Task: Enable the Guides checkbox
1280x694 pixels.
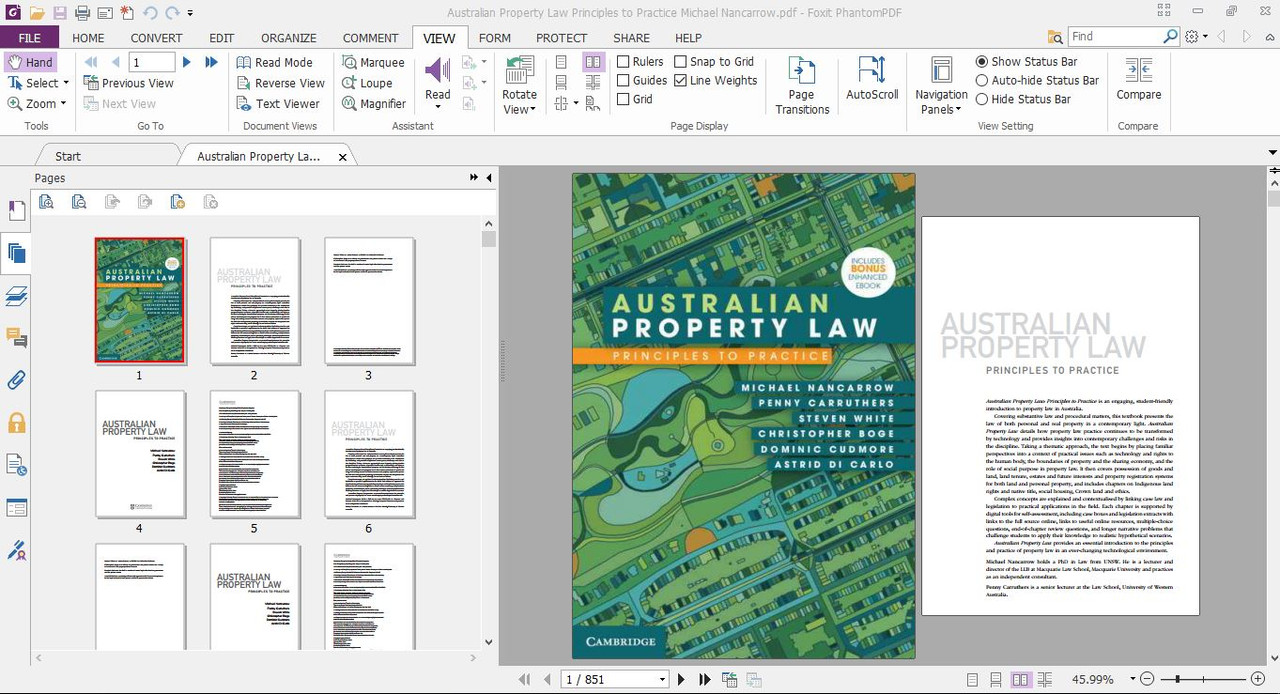Action: tap(623, 80)
